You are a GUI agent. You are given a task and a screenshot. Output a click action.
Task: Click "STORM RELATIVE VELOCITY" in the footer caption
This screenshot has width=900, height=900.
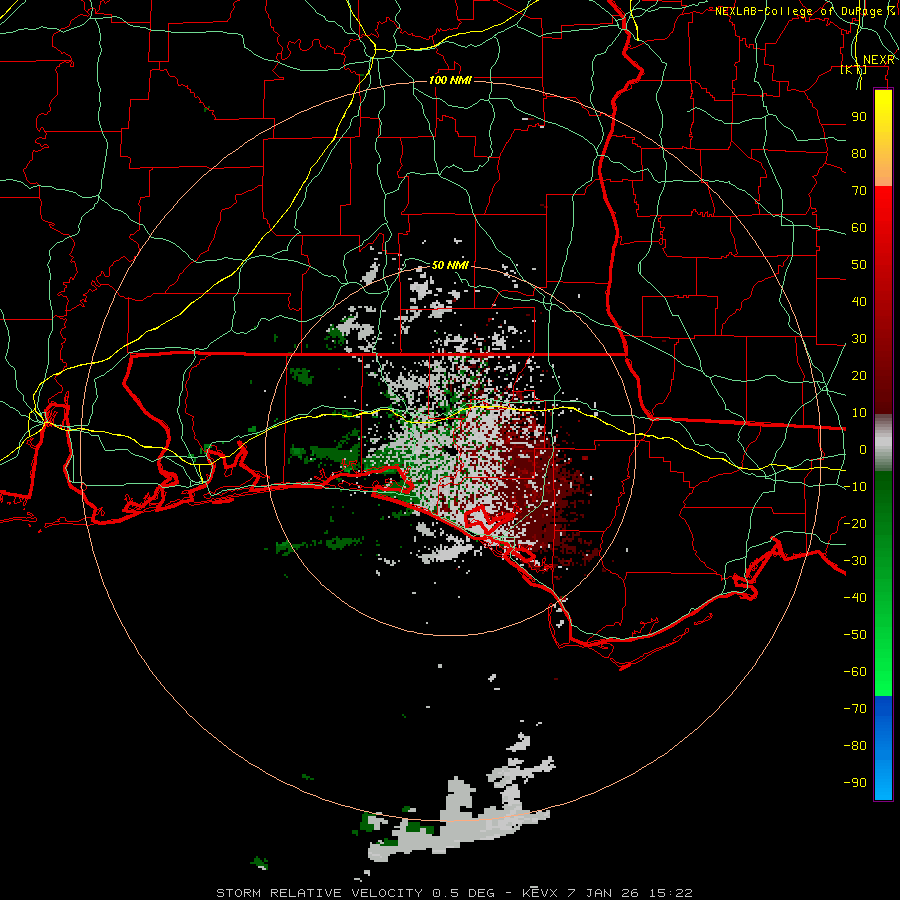[x=319, y=893]
